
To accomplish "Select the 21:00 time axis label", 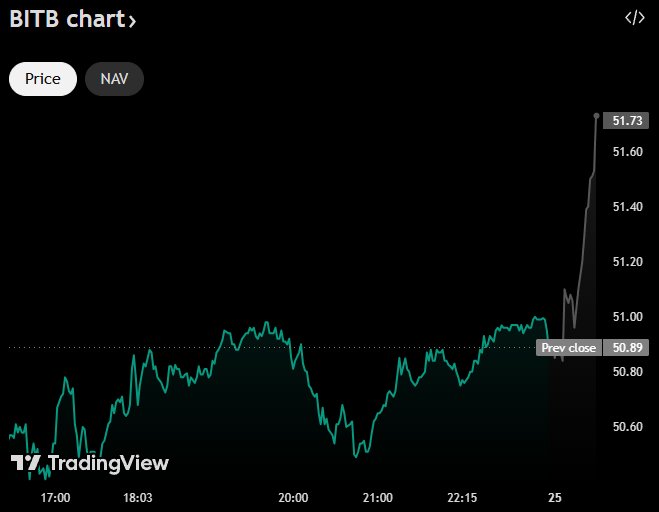I will pyautogui.click(x=377, y=497).
